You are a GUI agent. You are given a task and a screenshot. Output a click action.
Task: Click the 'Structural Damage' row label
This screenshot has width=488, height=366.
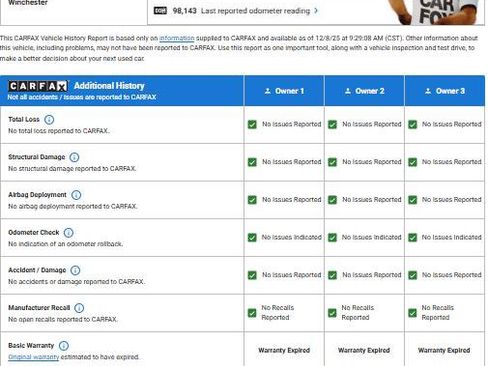(37, 157)
